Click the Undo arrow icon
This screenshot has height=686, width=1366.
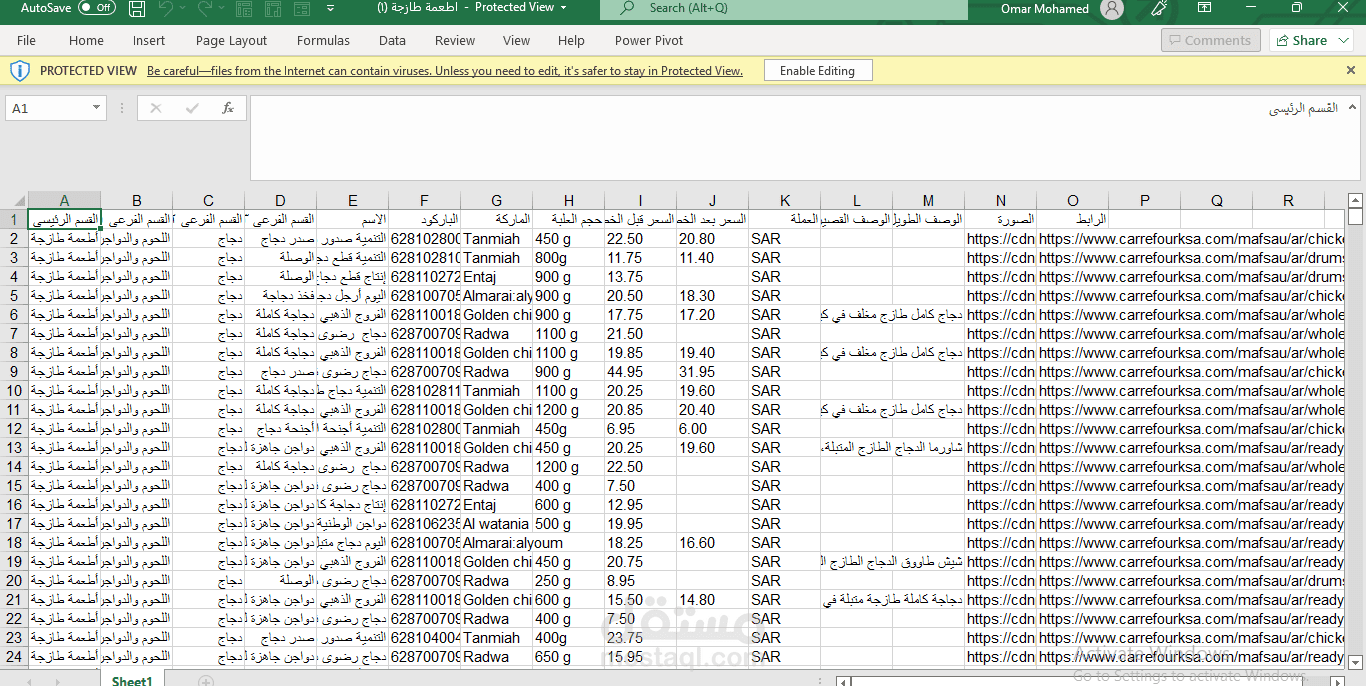tap(166, 8)
